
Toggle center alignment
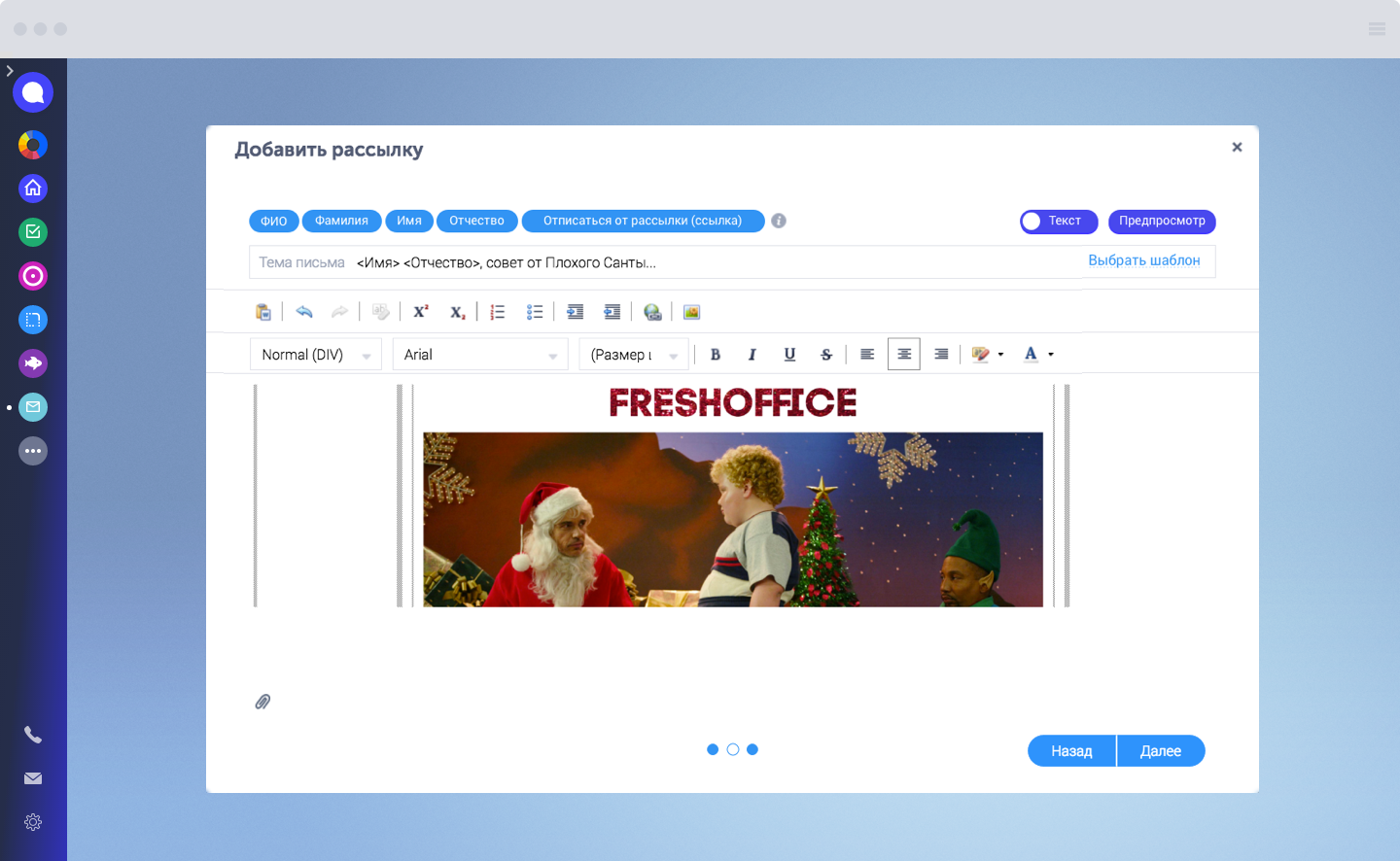coord(904,355)
